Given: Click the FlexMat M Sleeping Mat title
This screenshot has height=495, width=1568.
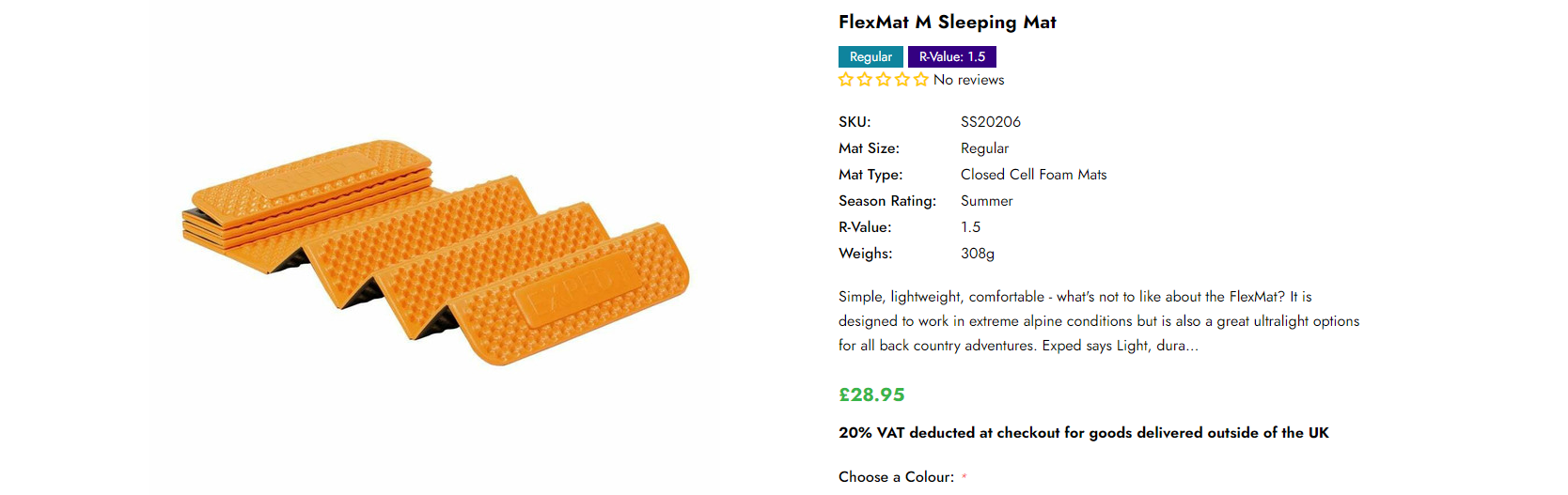Looking at the screenshot, I should coord(947,22).
